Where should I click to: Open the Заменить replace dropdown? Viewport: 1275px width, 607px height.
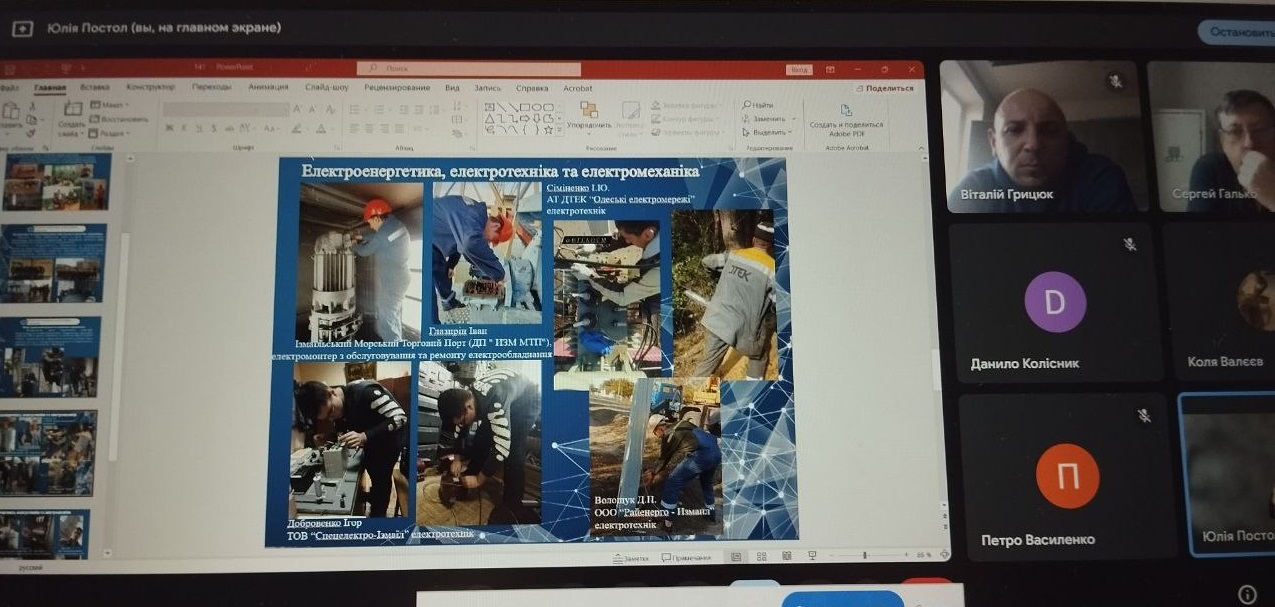click(768, 118)
